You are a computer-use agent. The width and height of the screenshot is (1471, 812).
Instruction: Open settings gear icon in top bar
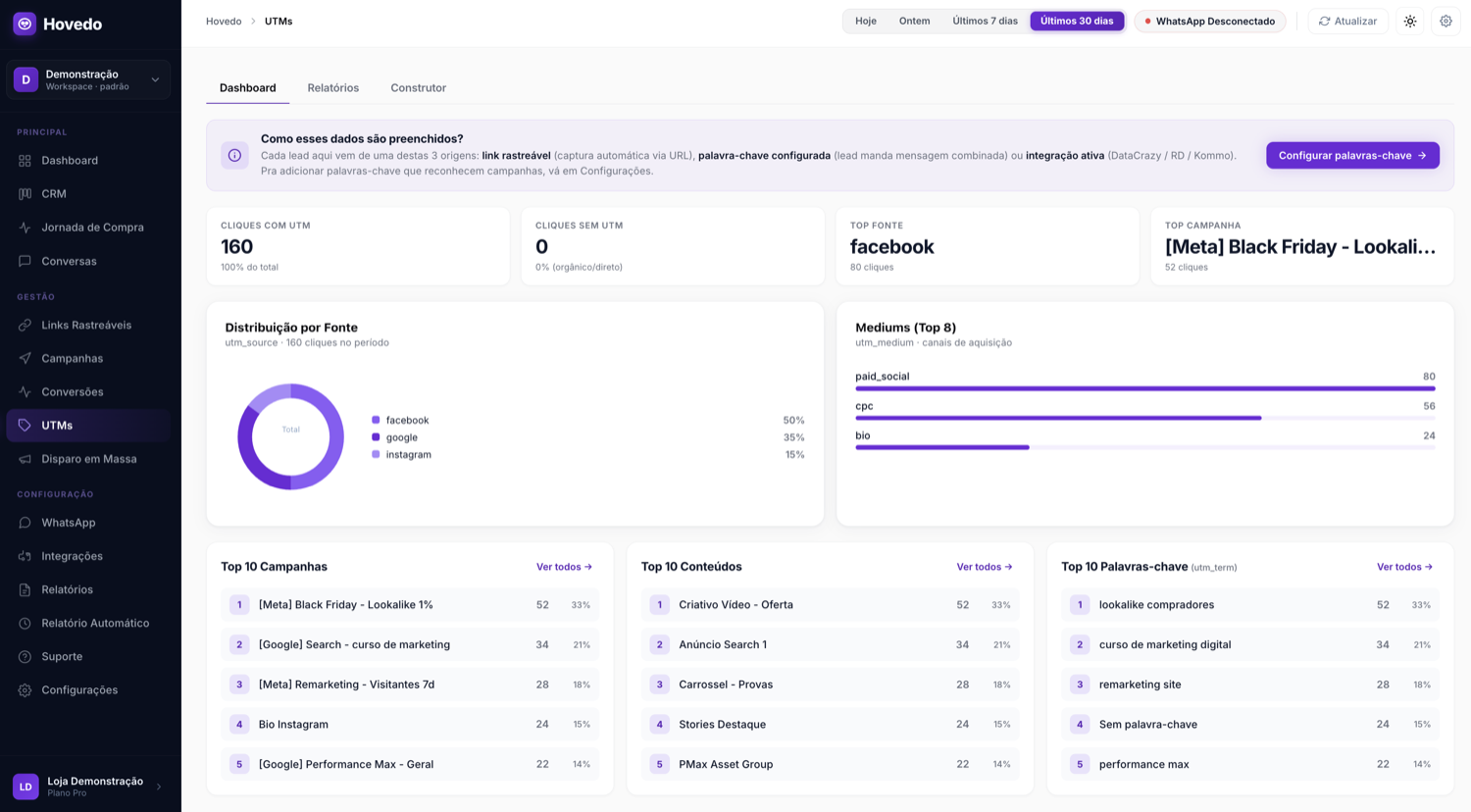click(1446, 21)
